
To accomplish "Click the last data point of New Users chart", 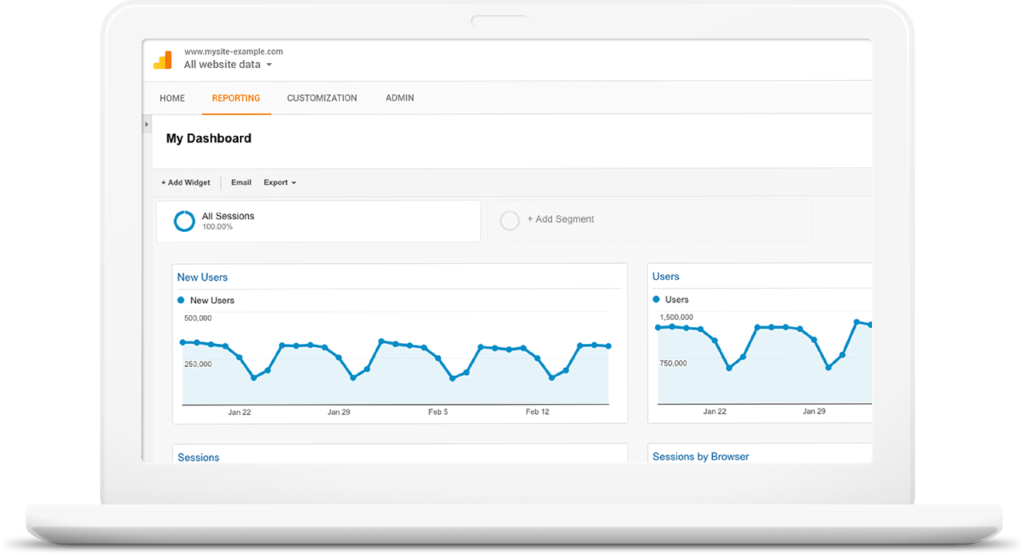I will coord(609,346).
